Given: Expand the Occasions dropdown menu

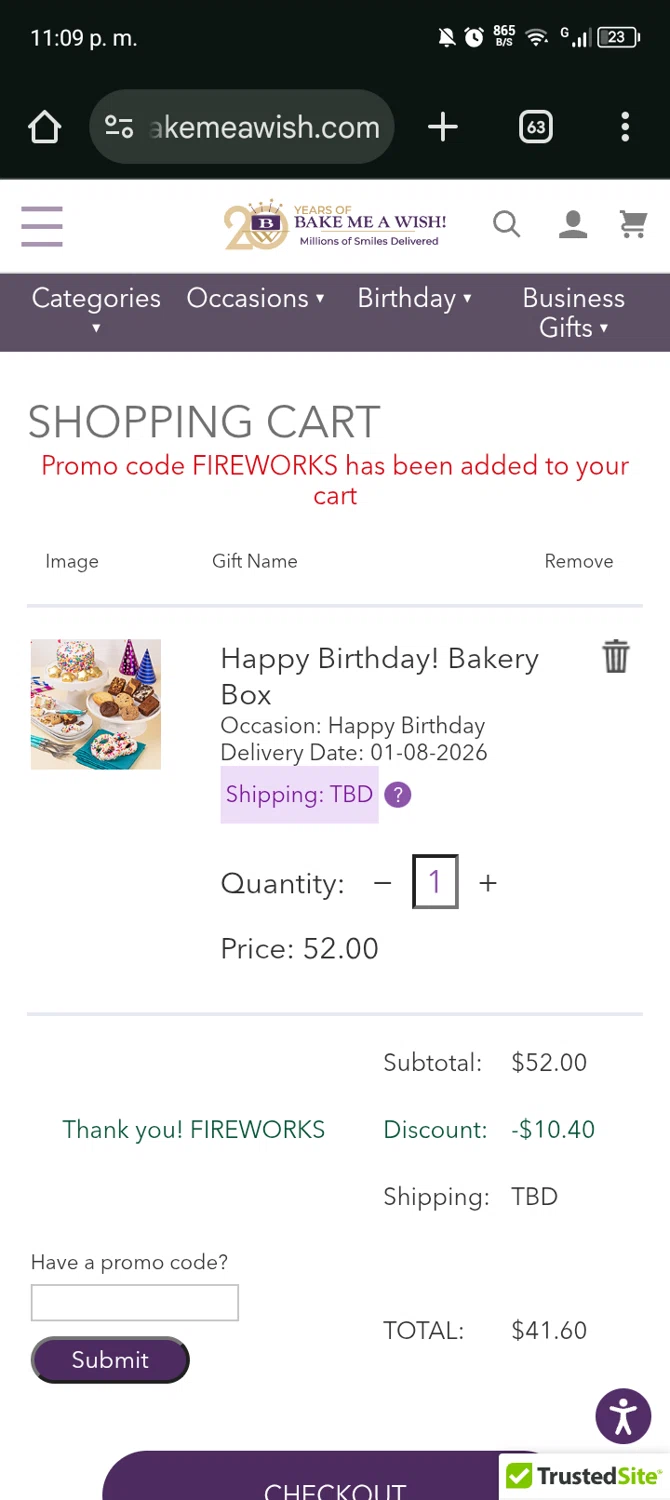Looking at the screenshot, I should [255, 298].
